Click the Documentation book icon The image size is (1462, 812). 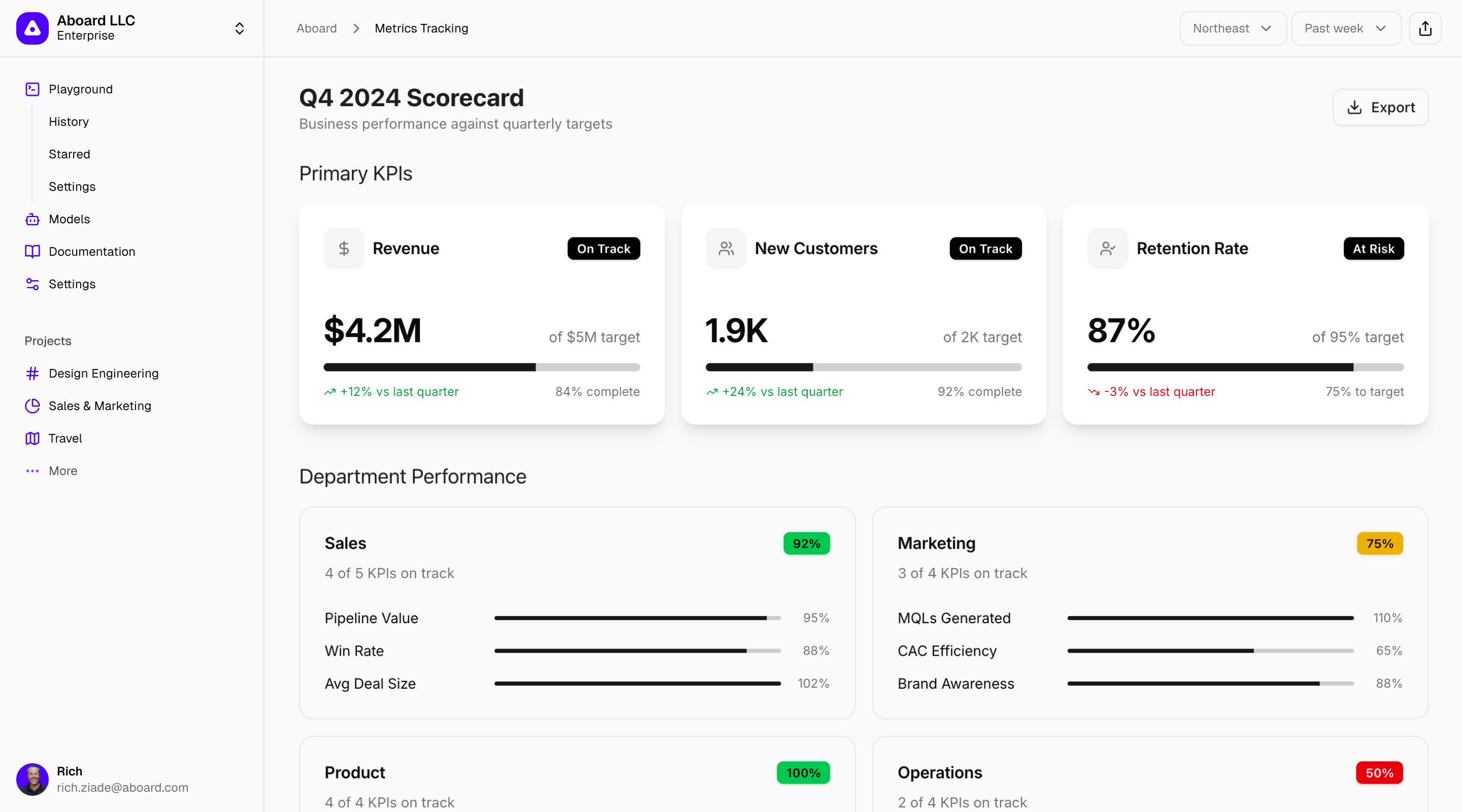[x=32, y=251]
